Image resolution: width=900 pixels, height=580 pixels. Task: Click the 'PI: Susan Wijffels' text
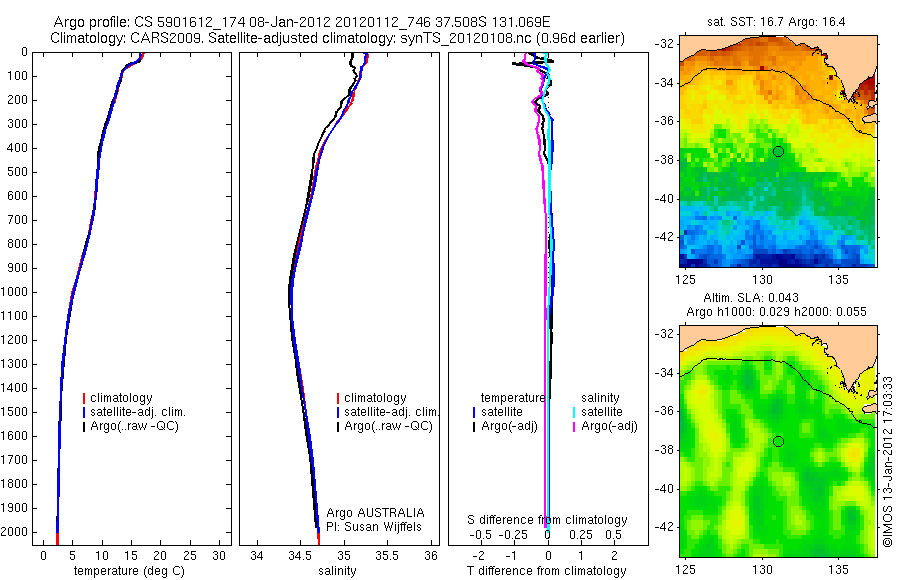(x=374, y=527)
